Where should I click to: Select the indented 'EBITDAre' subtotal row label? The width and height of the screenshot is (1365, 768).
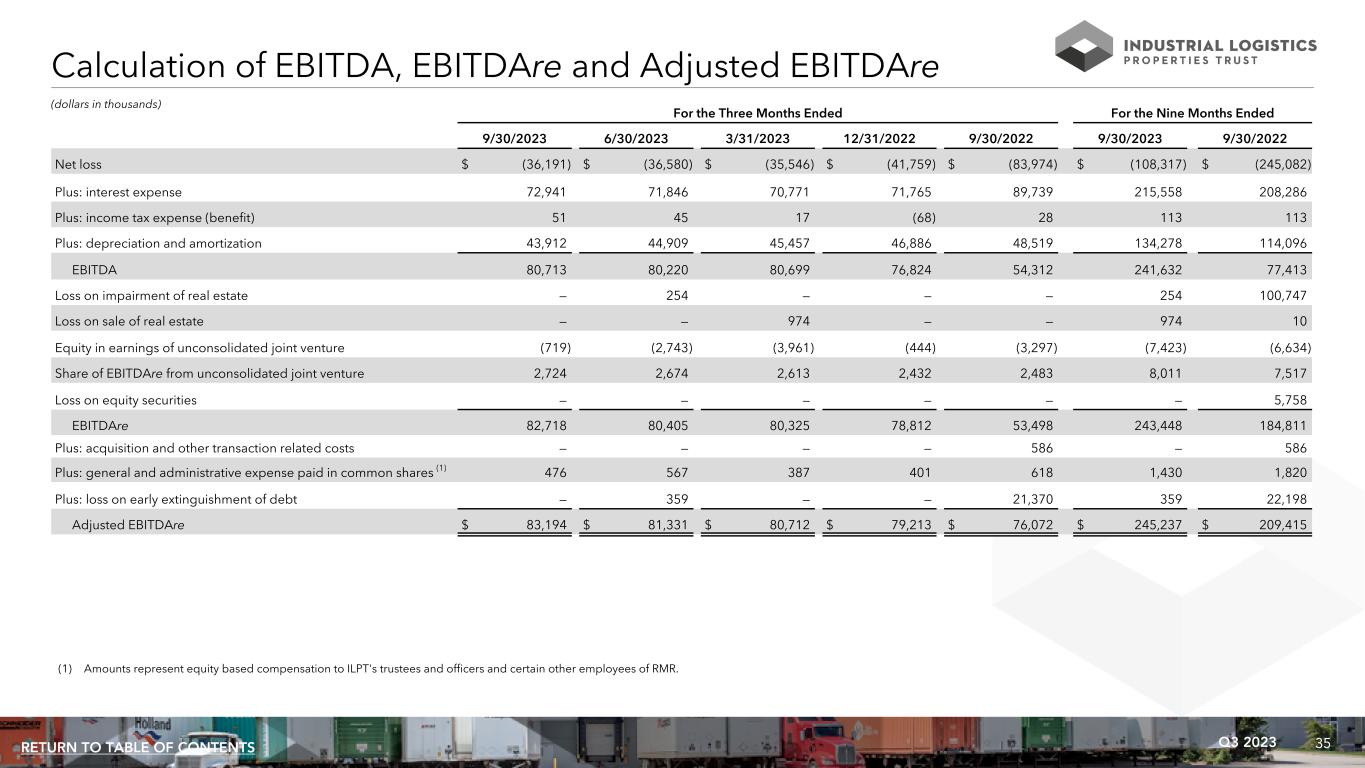100,425
